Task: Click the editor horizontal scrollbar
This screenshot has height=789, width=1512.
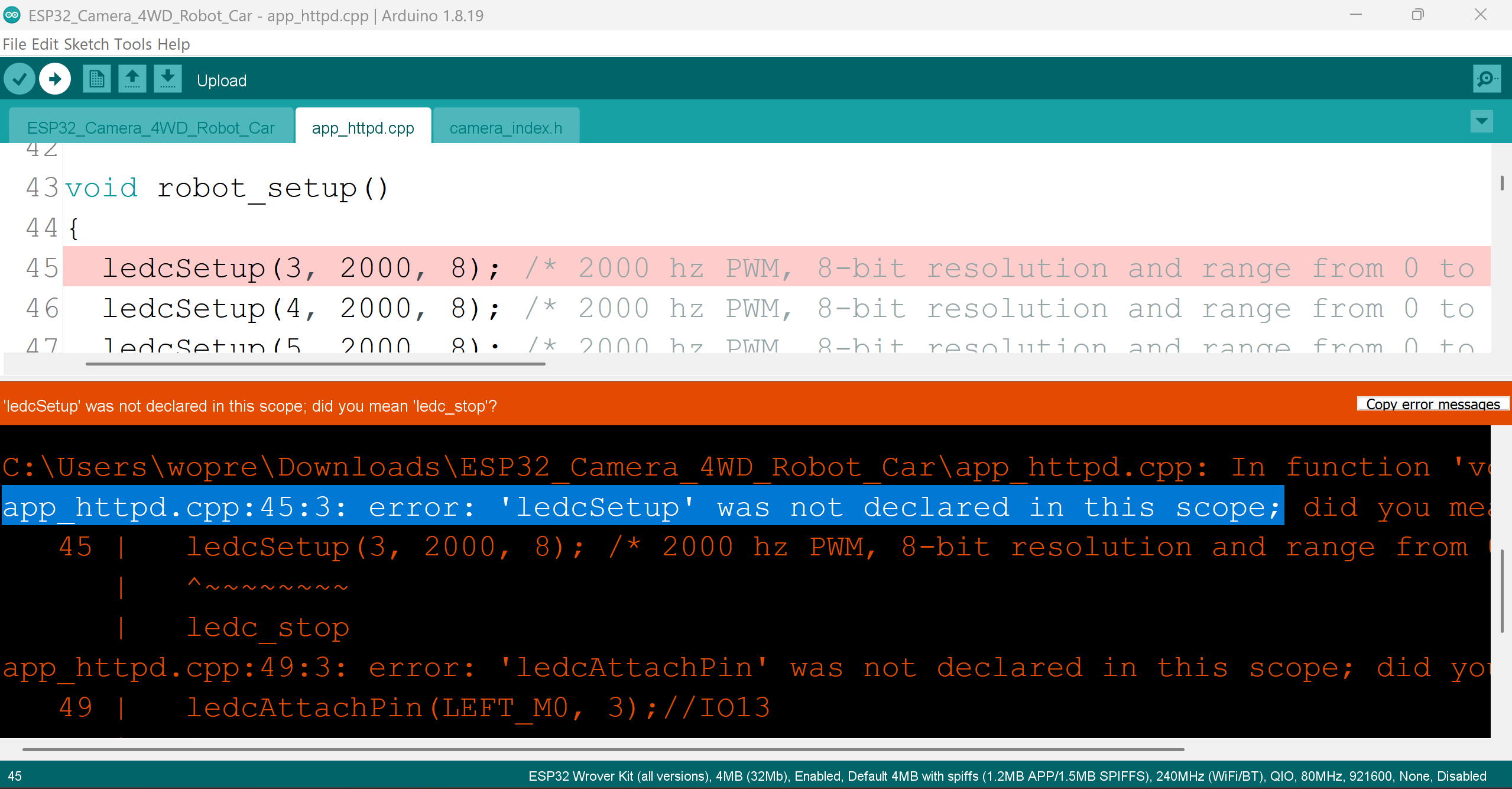Action: 315,364
